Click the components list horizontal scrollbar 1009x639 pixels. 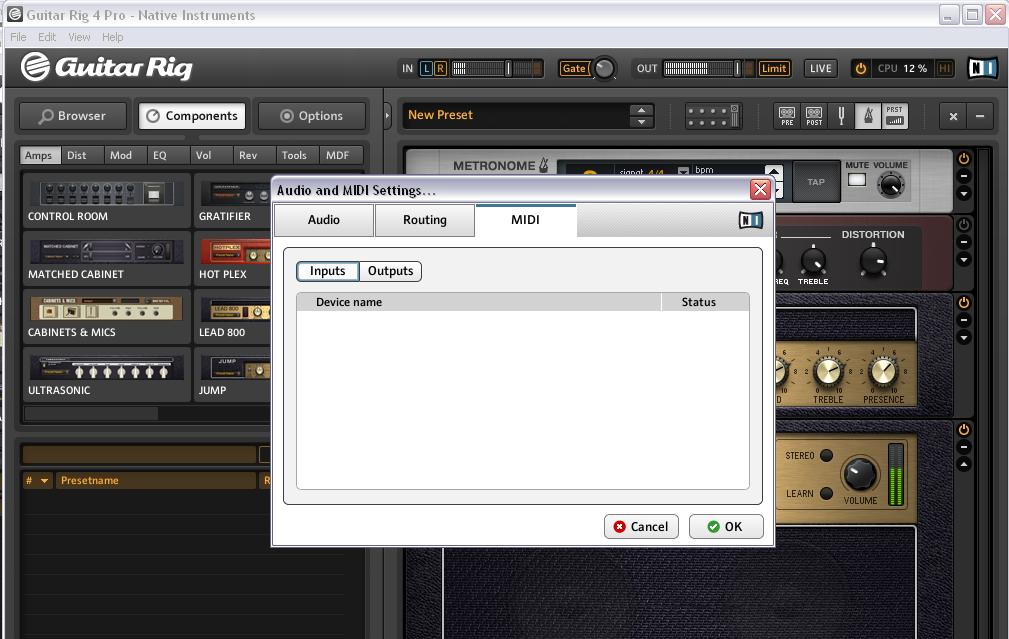pos(91,413)
